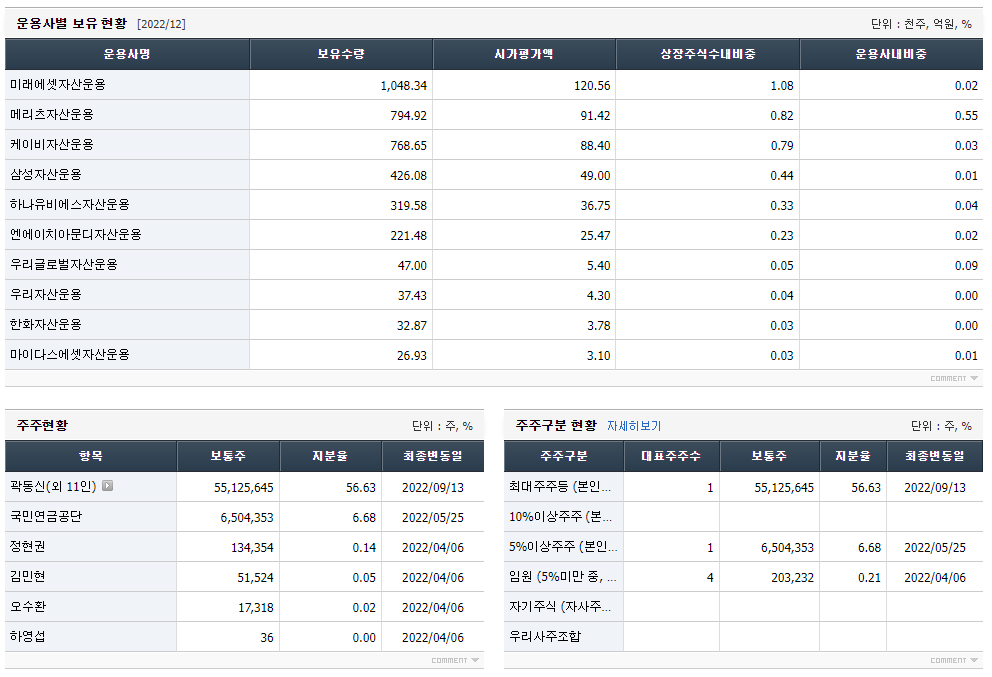Select the 미래에셋자산운용 row name

point(58,85)
